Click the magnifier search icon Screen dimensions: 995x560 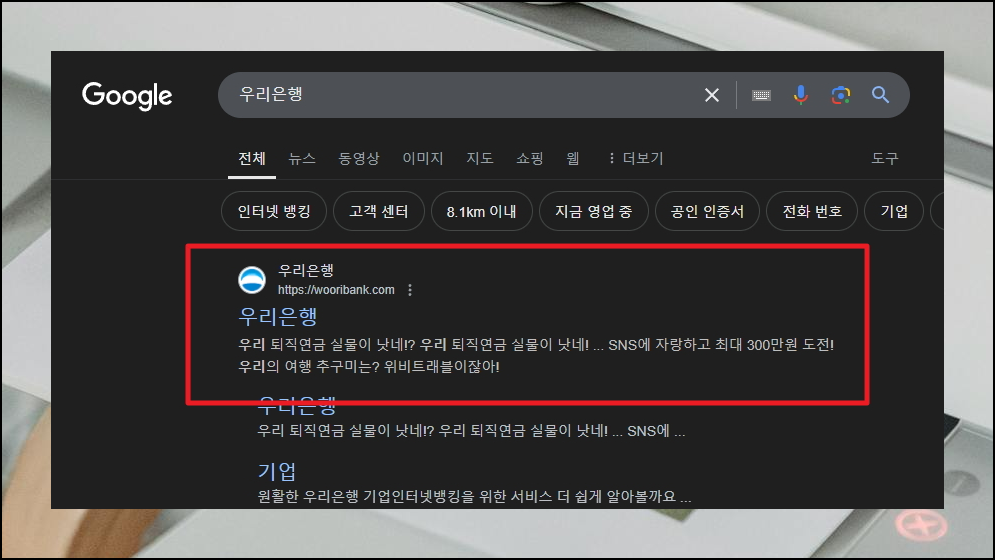click(x=880, y=95)
